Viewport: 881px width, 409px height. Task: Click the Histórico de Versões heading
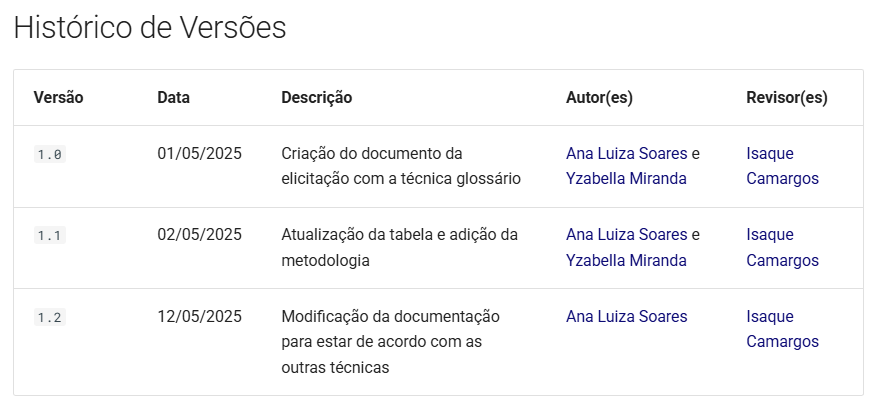click(x=150, y=28)
